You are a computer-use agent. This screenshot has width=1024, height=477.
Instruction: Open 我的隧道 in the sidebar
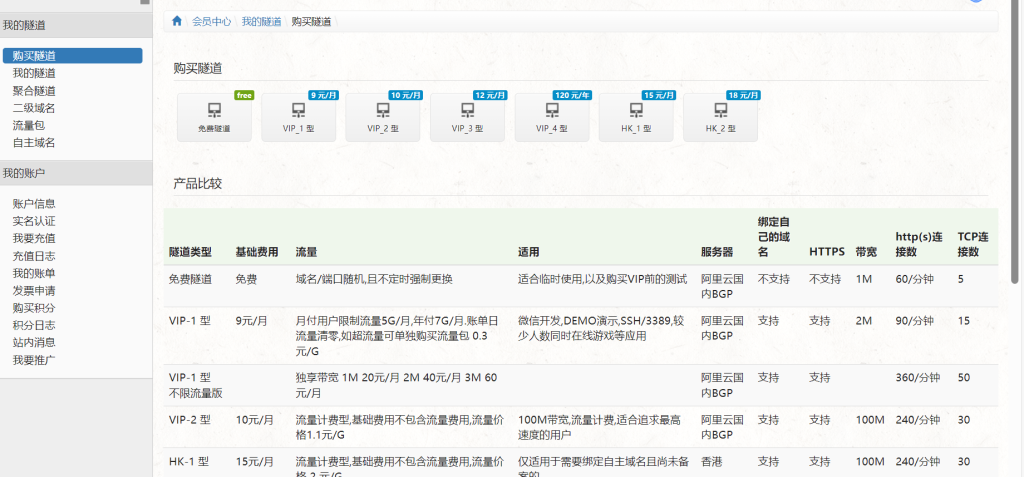click(x=34, y=73)
